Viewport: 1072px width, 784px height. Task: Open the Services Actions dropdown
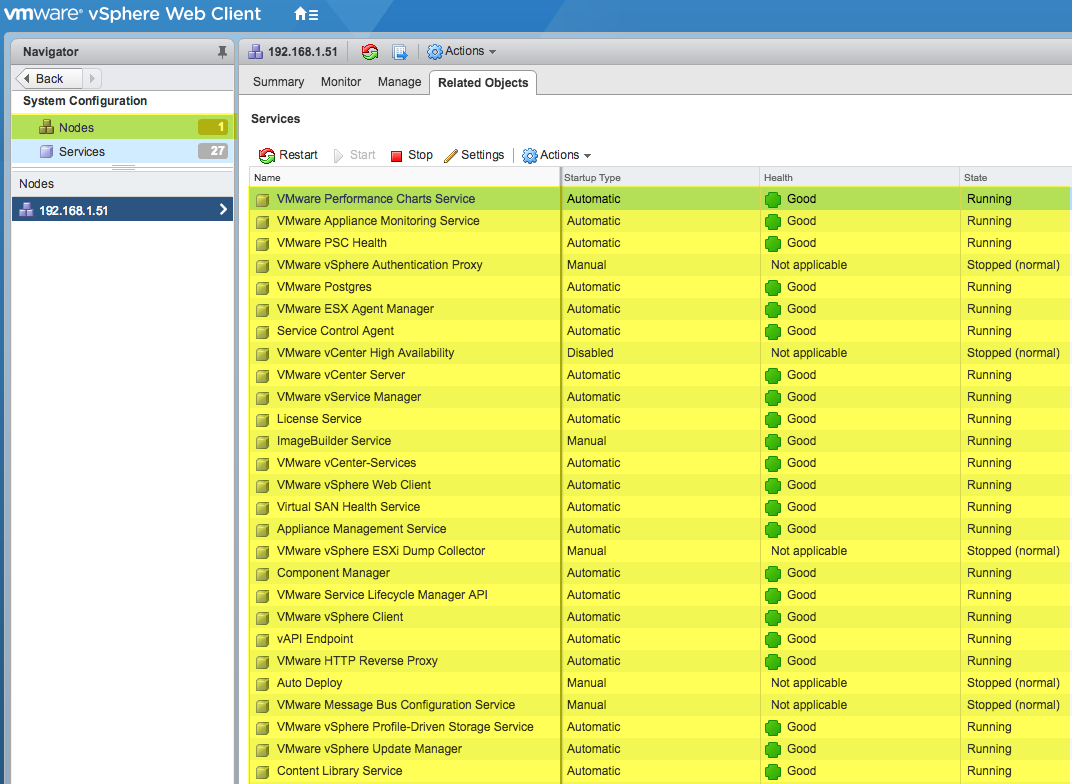[557, 155]
